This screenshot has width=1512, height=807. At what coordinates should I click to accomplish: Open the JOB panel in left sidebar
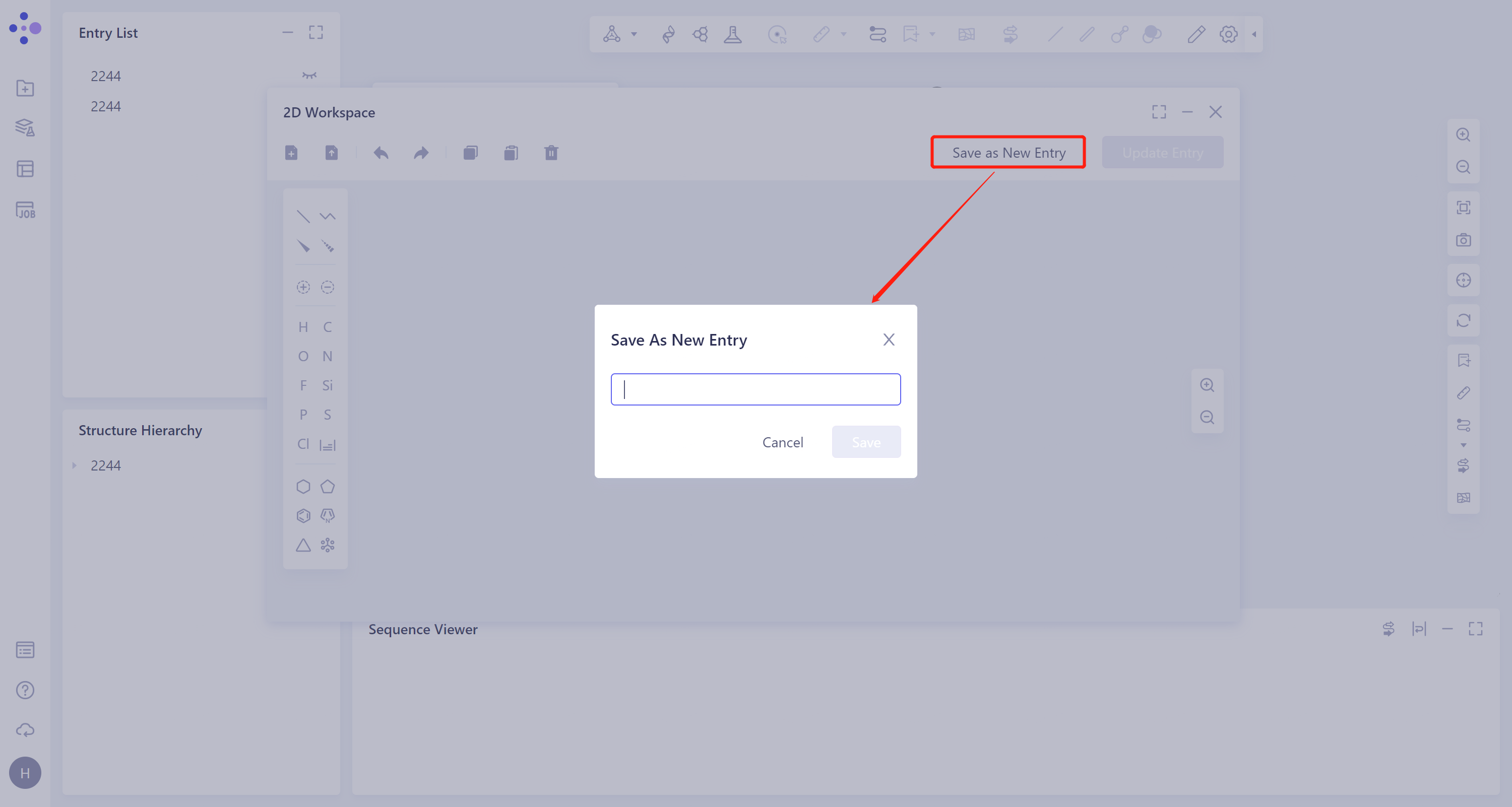[25, 210]
